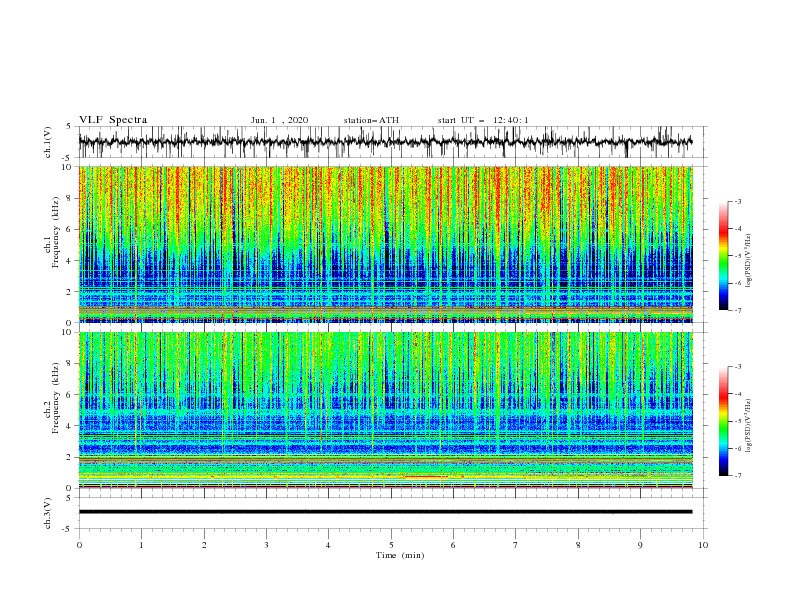Click the ch.3 flat voltage trace
Screen dimensions: 792x612
(385, 512)
